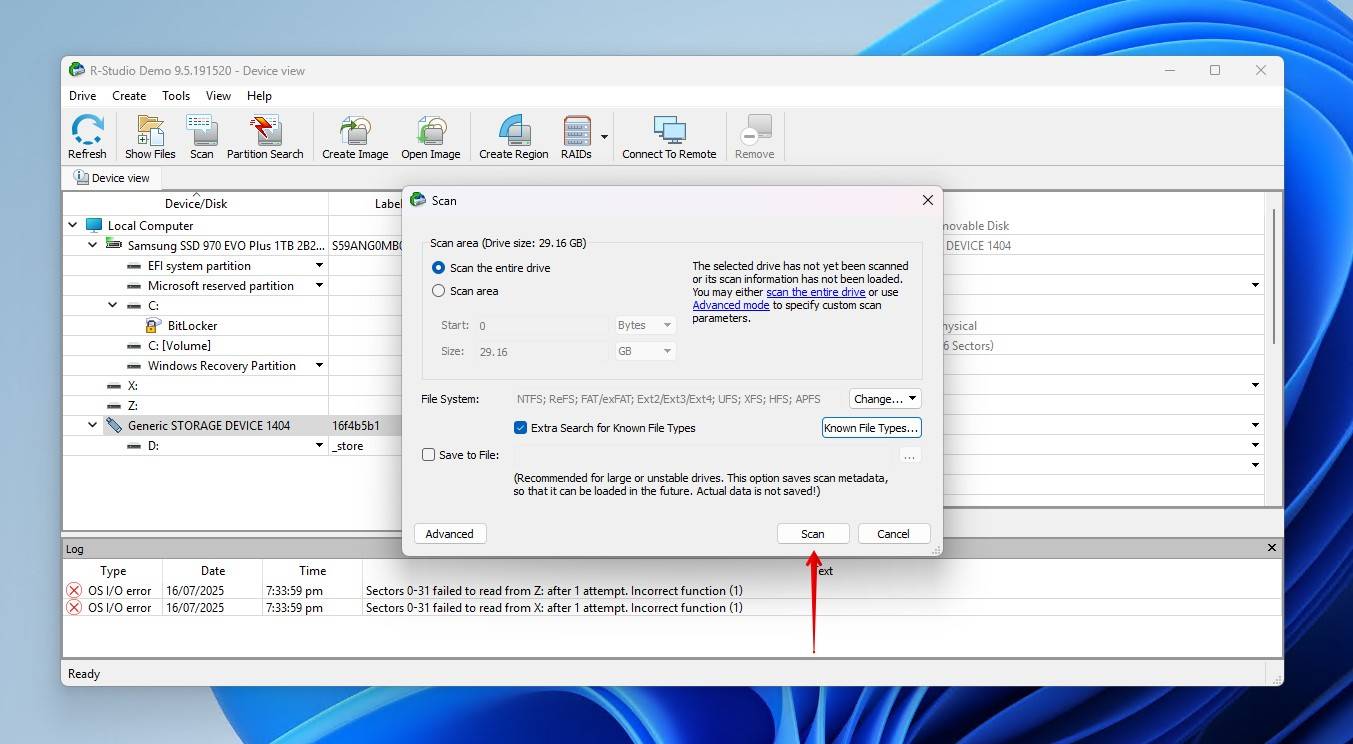Close the Log panel with its X
The image size is (1353, 744).
[x=1272, y=548]
